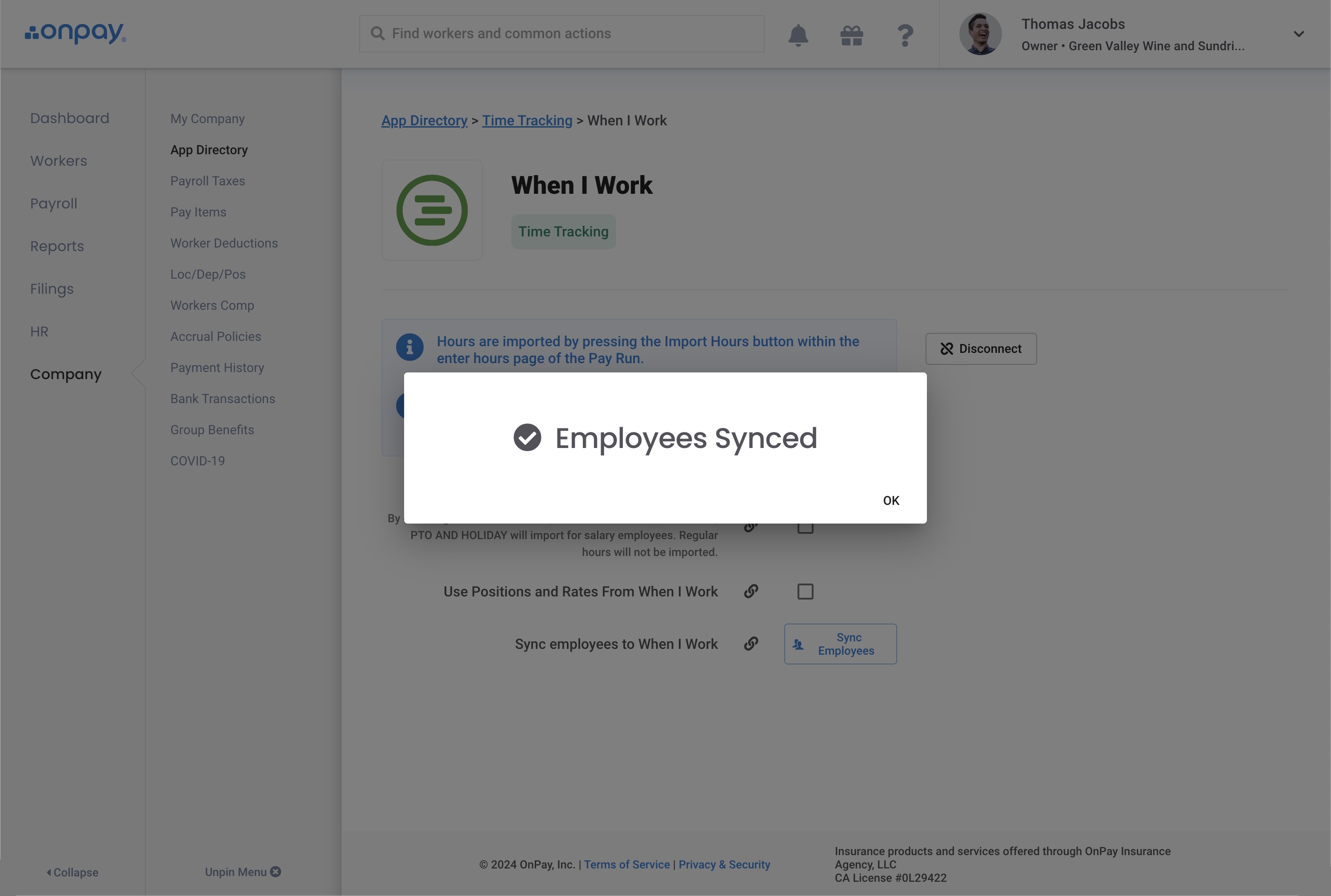
Task: Open COVID-19 submenu item
Action: click(x=198, y=461)
